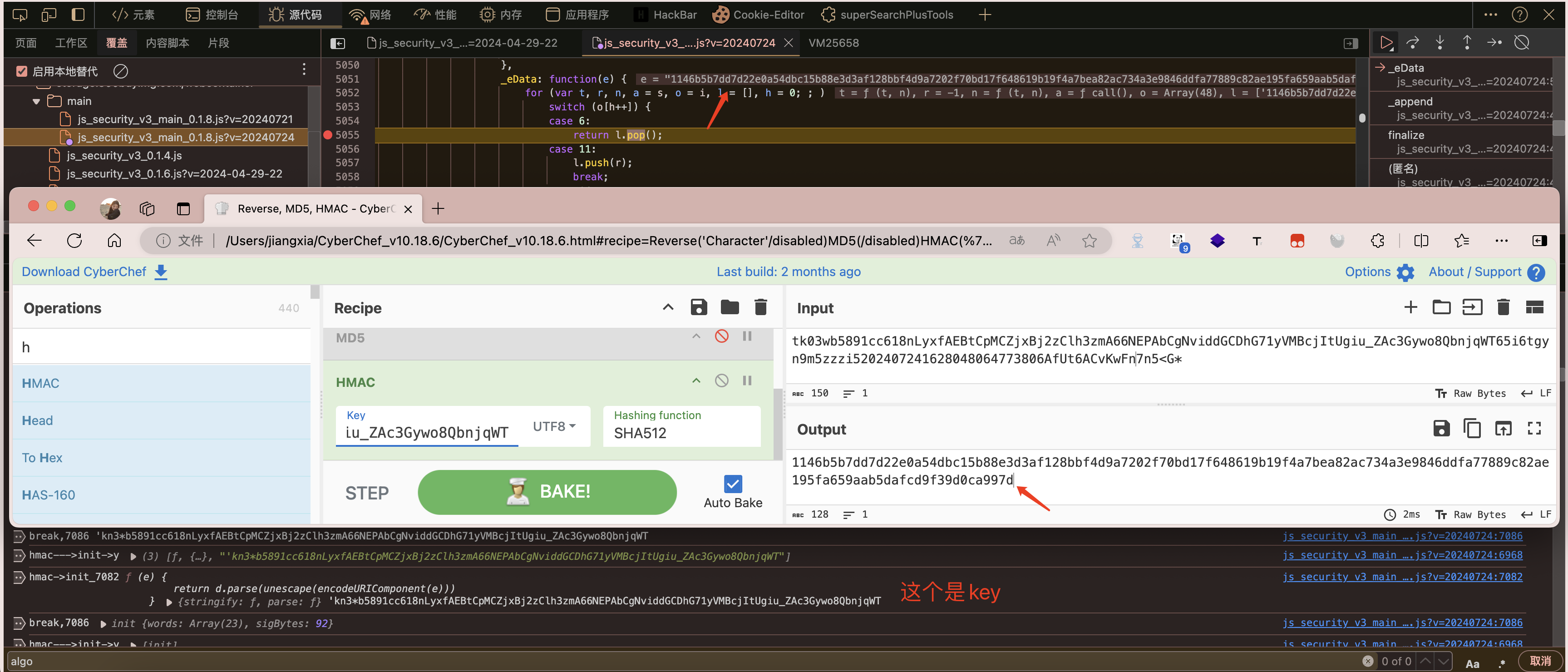
Task: Pause at the MD5 operation
Action: click(747, 336)
